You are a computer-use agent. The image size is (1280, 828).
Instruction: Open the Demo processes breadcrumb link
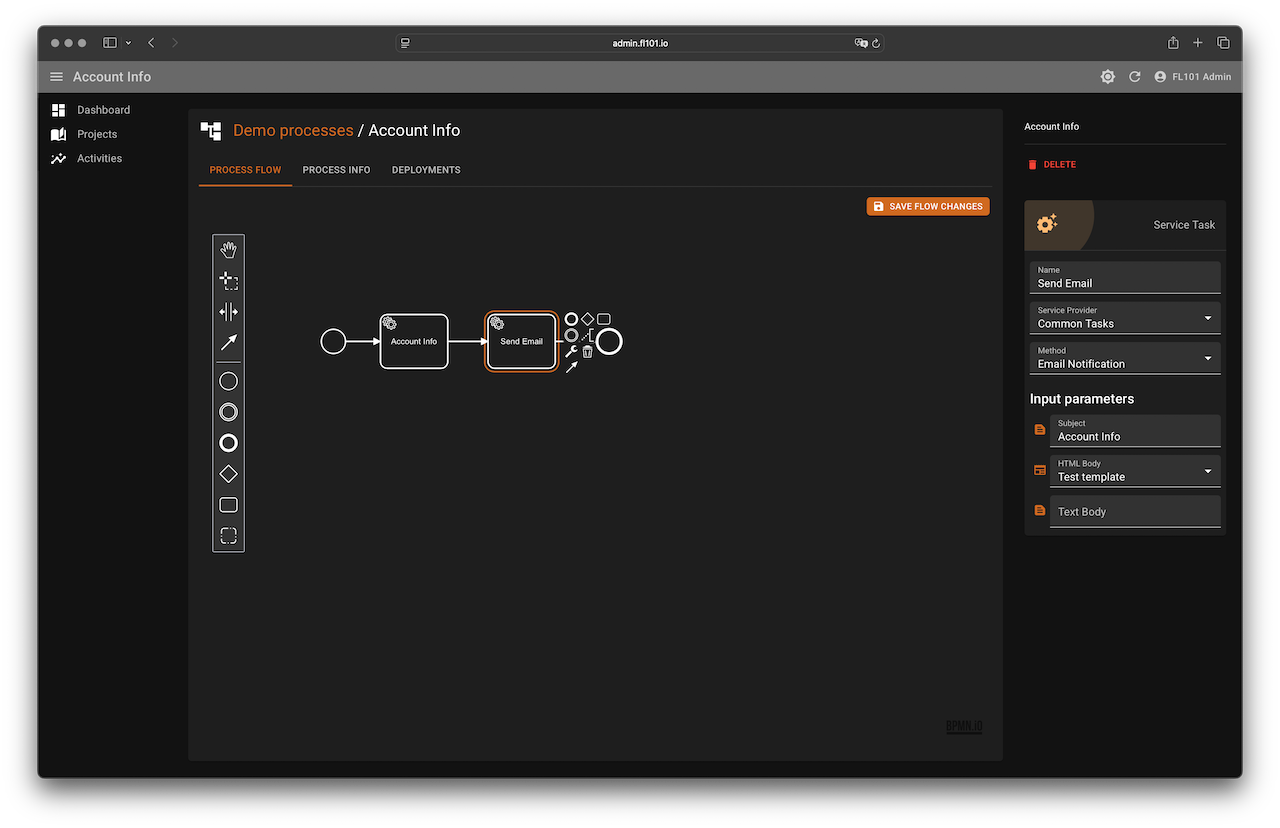click(293, 131)
